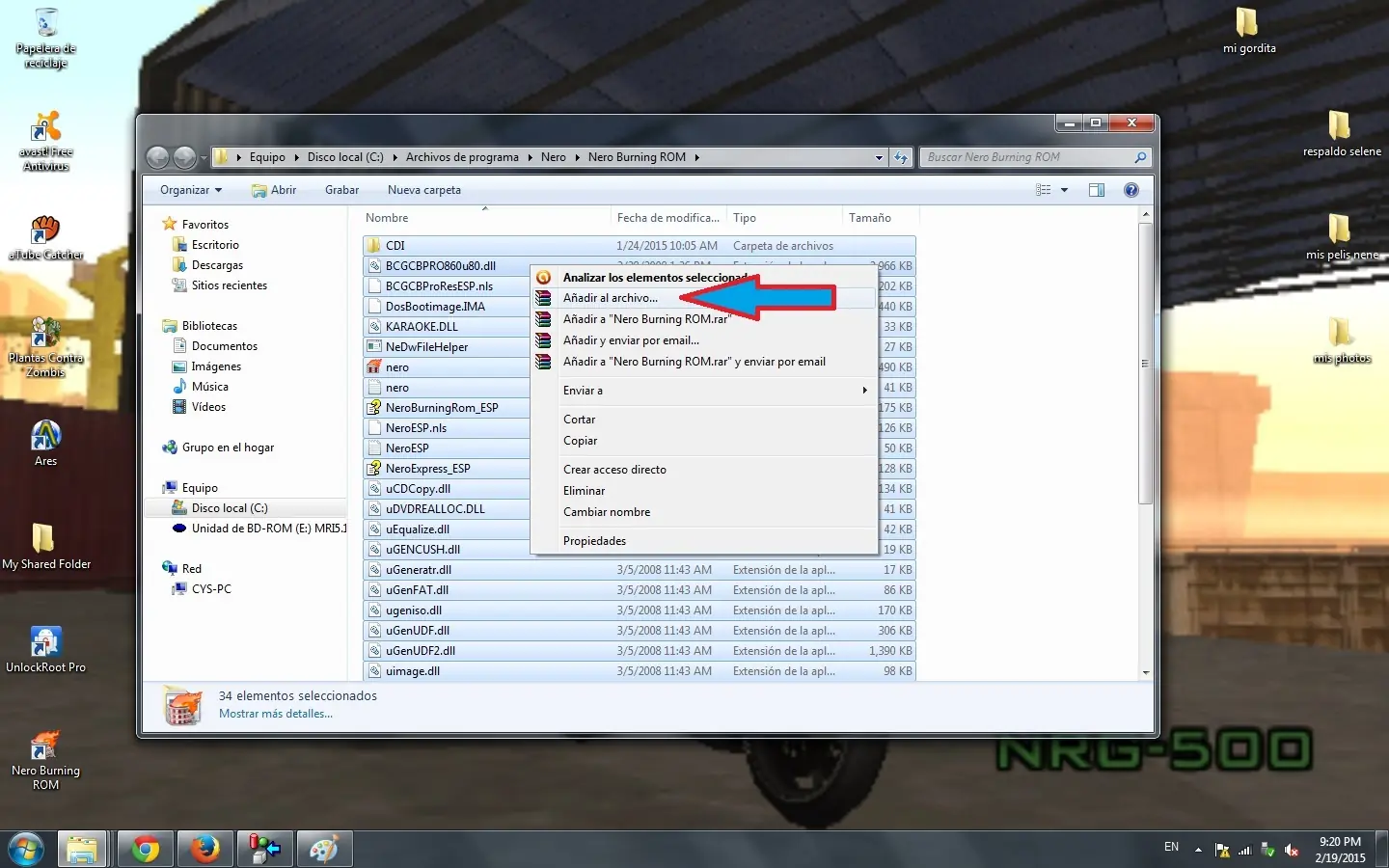
Task: Click the Explorer back navigation arrow
Action: tap(158, 157)
